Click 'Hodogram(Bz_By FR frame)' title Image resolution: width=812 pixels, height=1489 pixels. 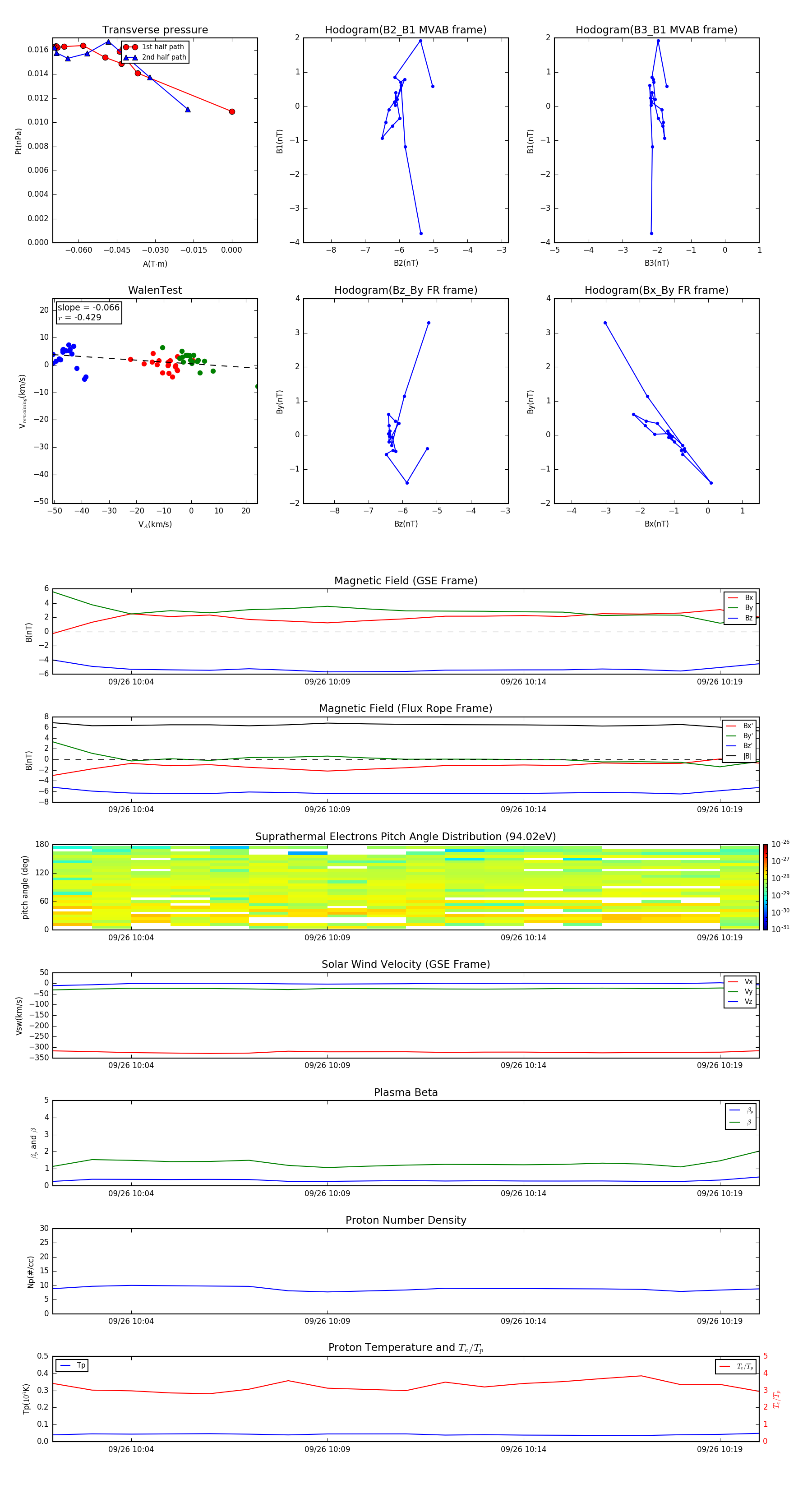point(406,290)
